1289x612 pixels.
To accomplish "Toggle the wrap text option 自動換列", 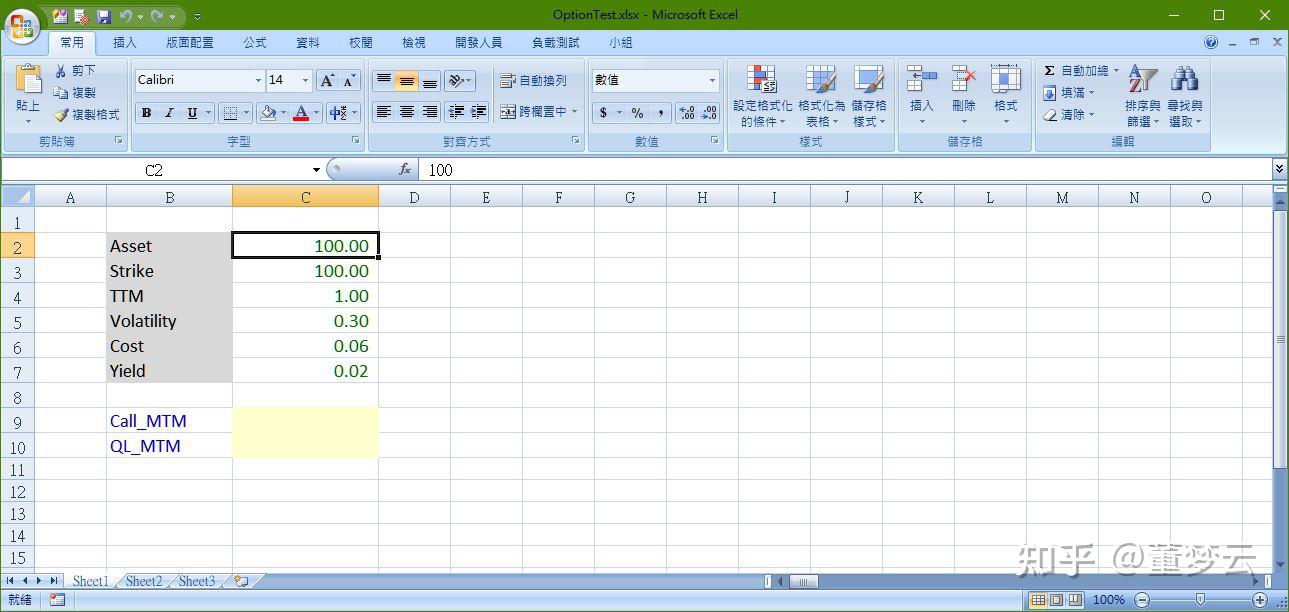I will 533,80.
